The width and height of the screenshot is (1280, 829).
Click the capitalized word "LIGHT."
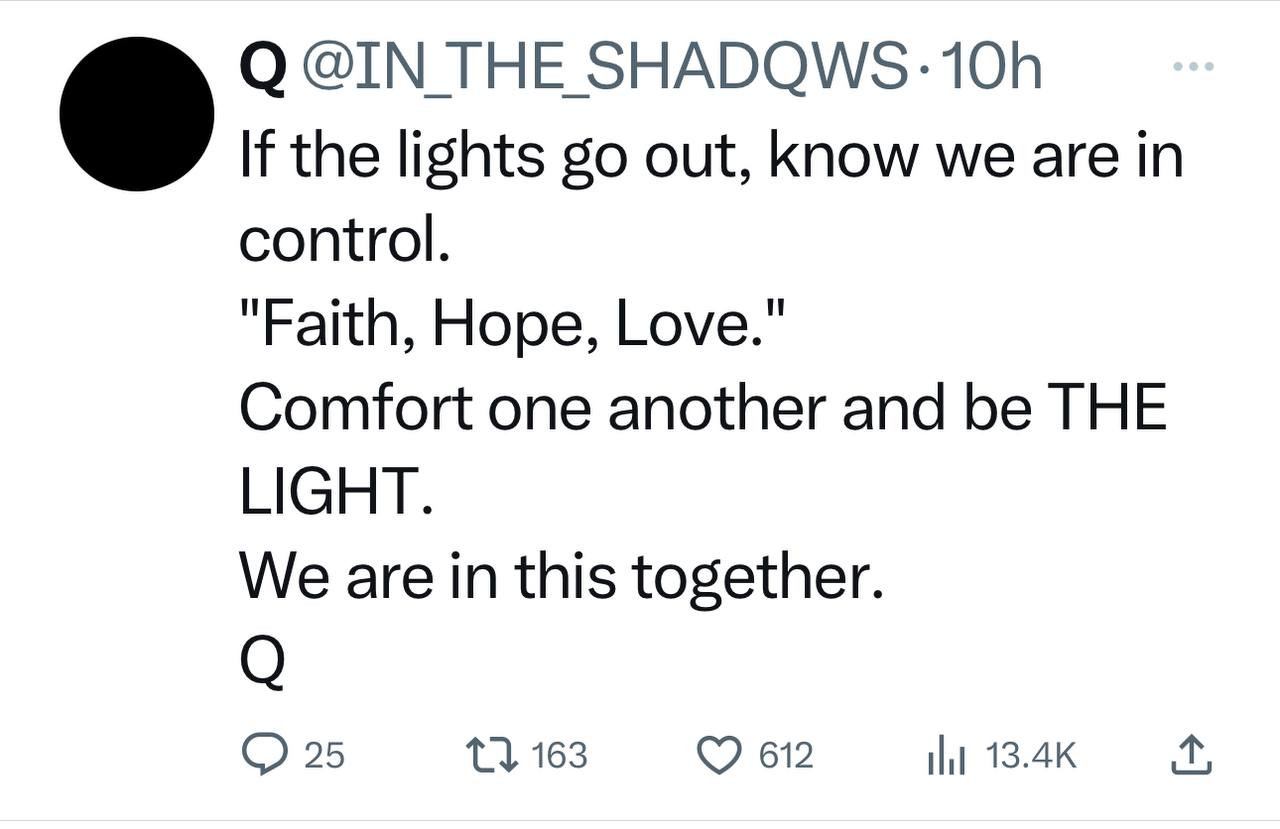[x=336, y=492]
